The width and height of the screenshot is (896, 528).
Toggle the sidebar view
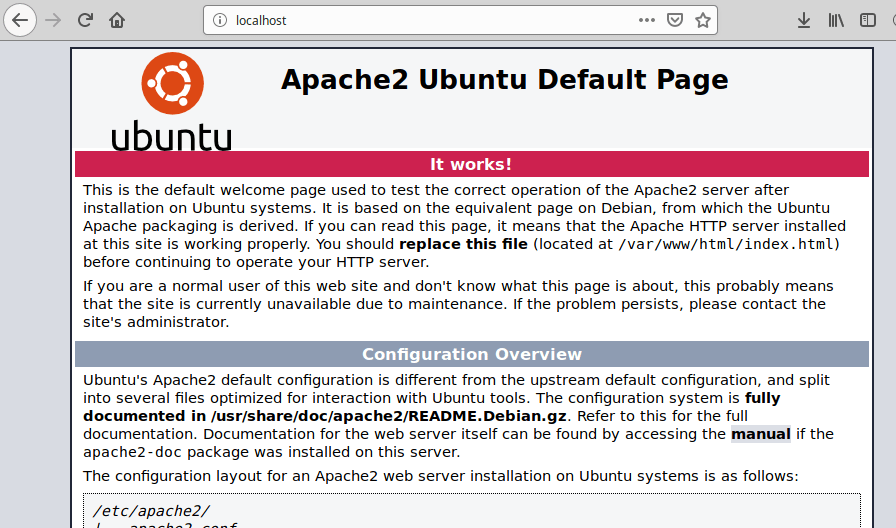[868, 20]
